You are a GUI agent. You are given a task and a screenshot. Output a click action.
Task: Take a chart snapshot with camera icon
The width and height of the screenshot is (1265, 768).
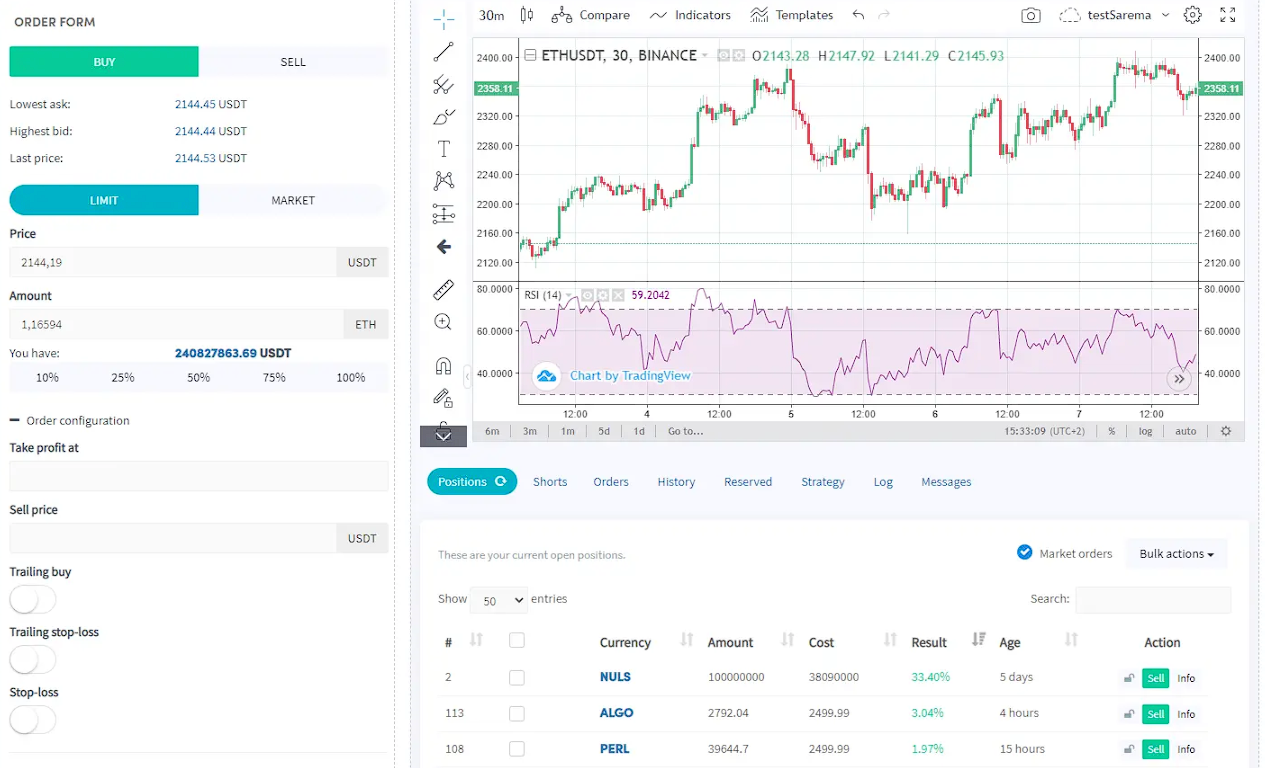1030,15
